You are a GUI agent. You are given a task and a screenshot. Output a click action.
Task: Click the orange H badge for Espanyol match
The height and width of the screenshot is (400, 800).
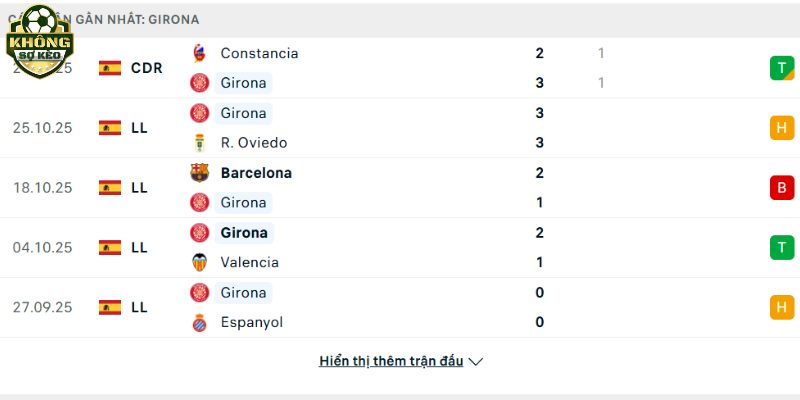tap(781, 308)
